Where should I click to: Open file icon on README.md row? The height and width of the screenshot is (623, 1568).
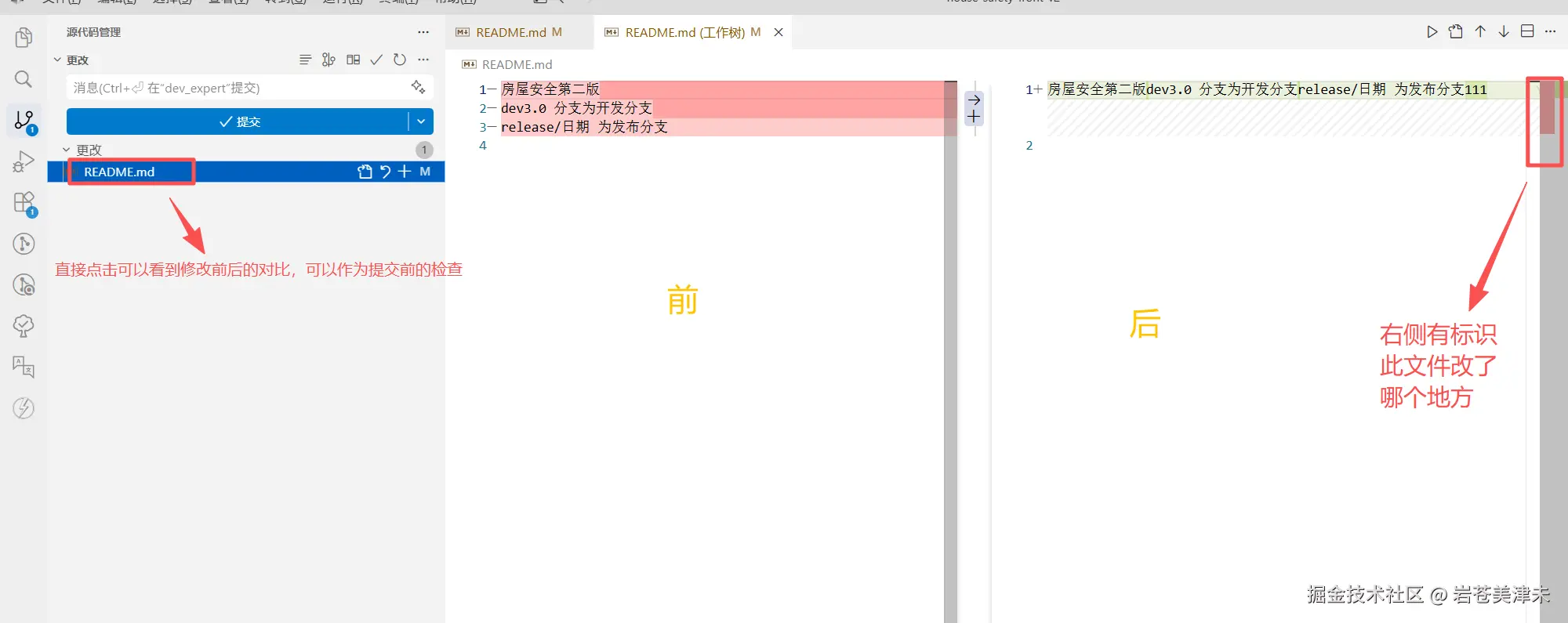(x=365, y=172)
